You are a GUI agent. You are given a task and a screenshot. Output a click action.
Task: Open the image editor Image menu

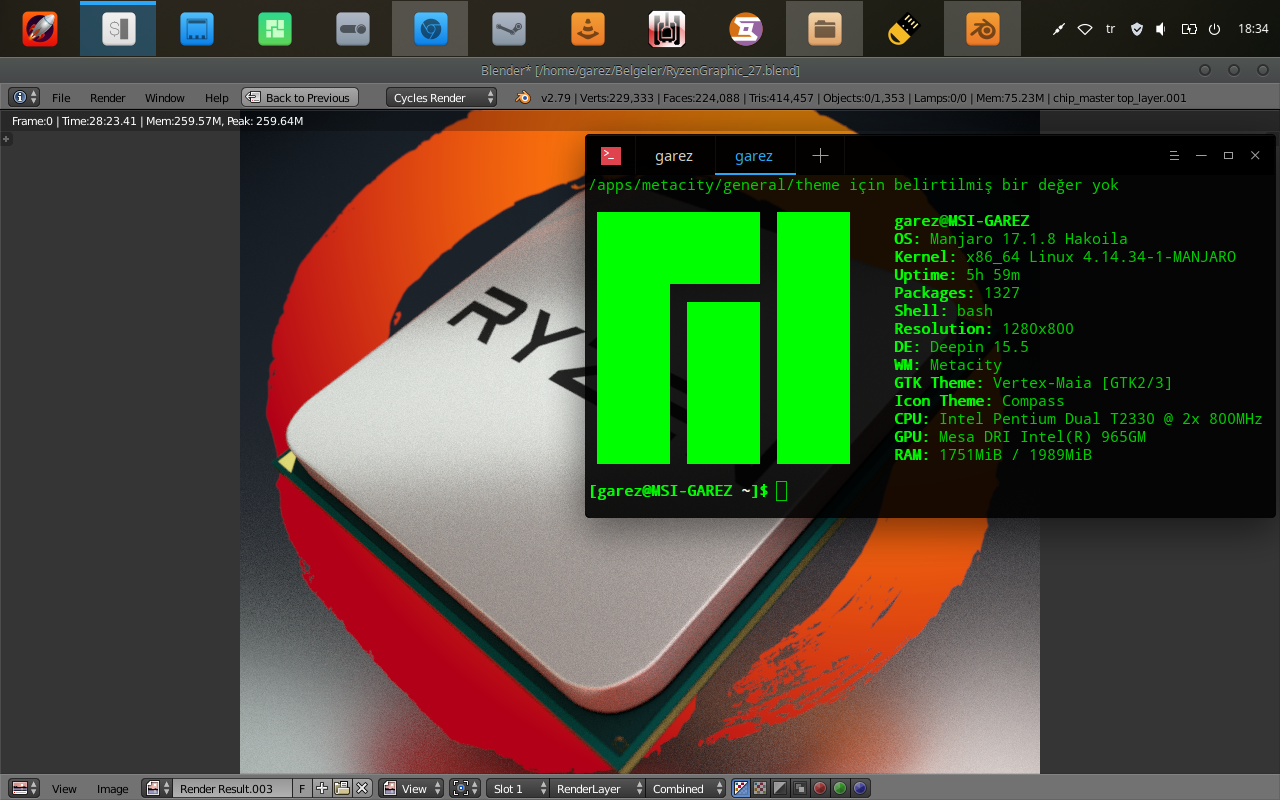point(112,788)
